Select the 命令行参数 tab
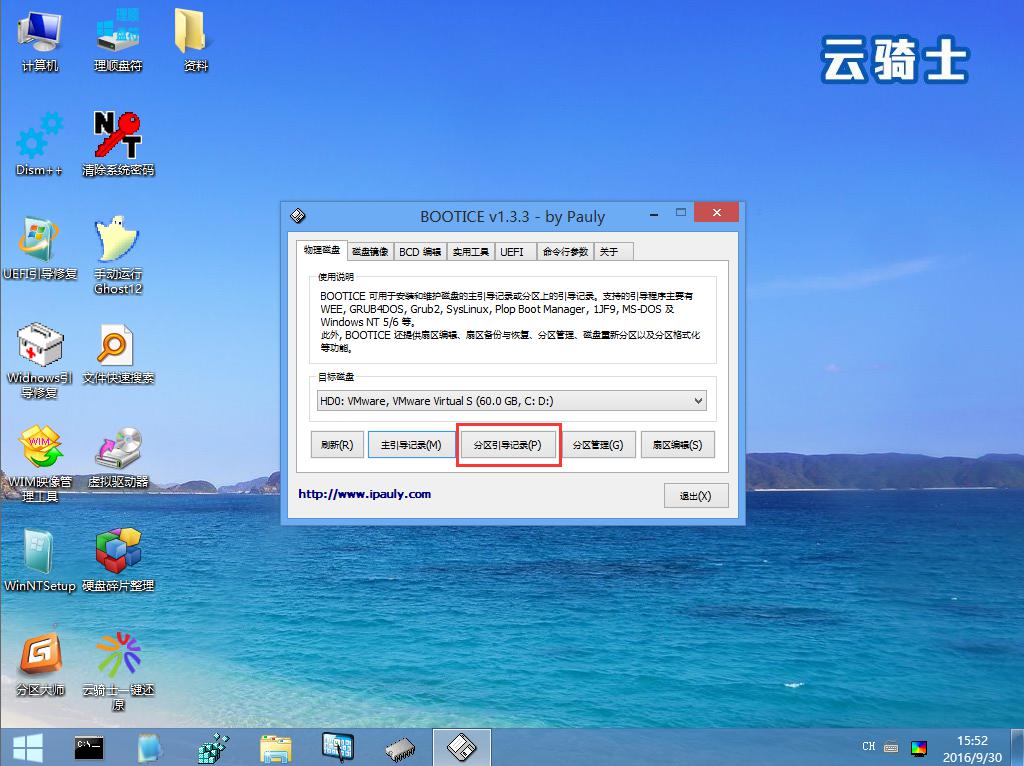 tap(565, 252)
